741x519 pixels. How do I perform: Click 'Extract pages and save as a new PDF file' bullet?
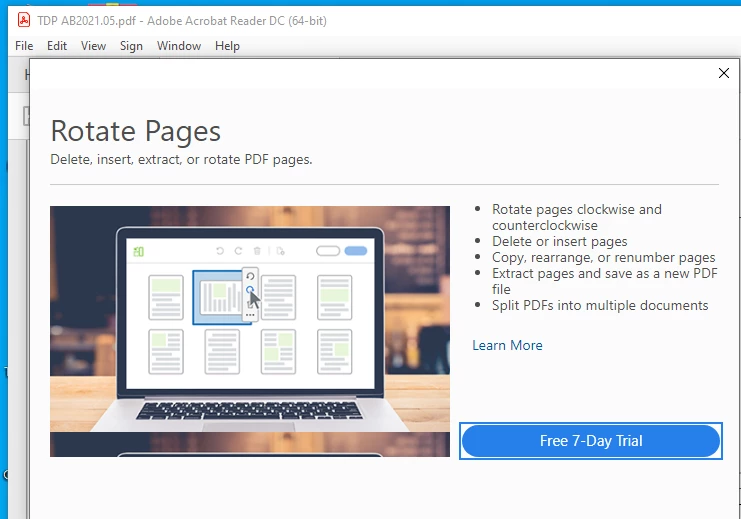[x=605, y=281]
